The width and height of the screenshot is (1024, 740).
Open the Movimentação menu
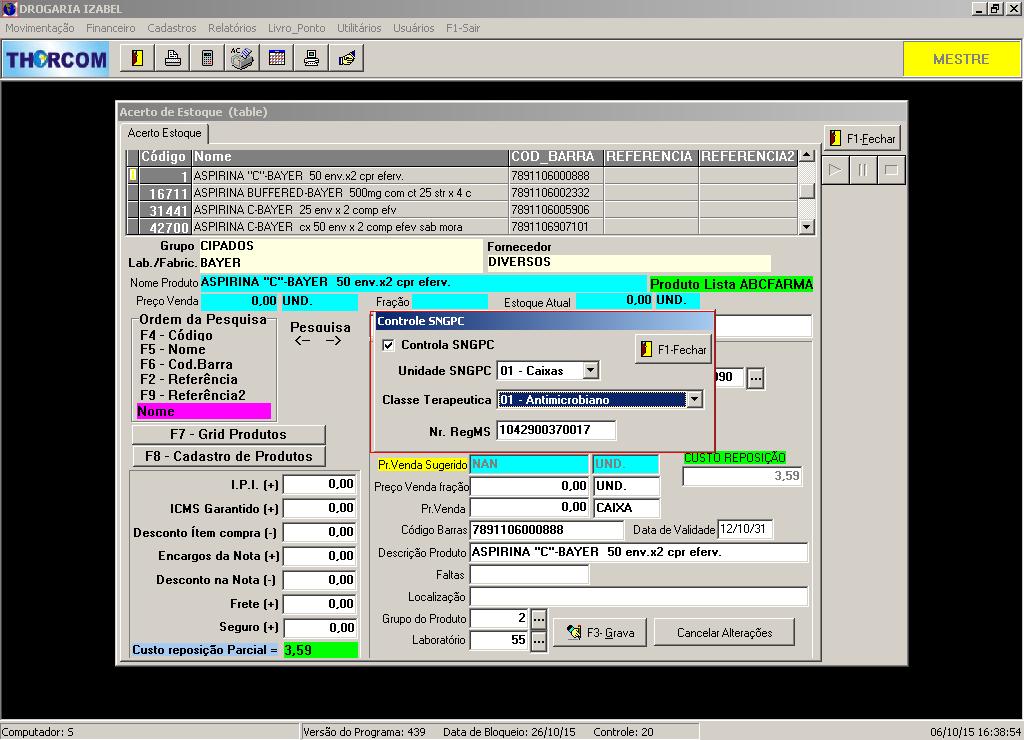40,28
